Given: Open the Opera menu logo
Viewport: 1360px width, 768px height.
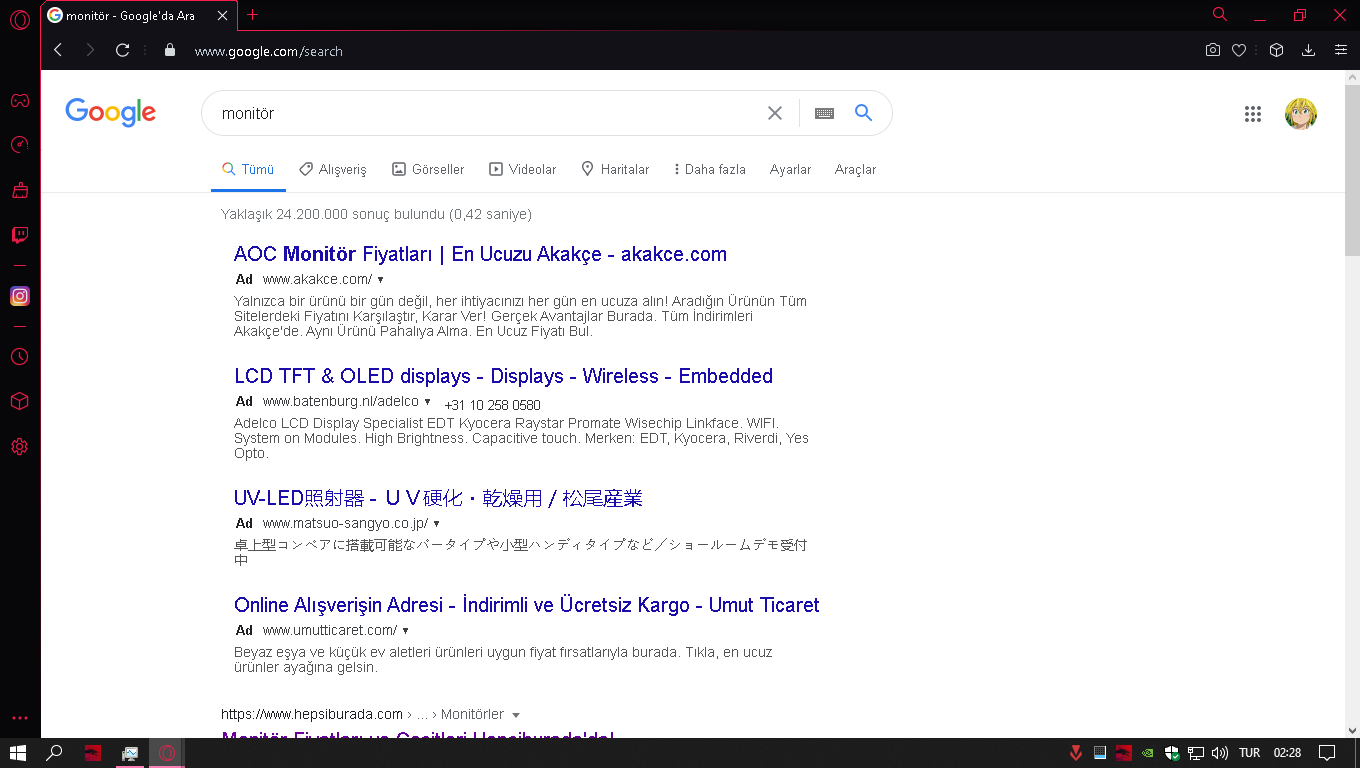Looking at the screenshot, I should [19, 19].
